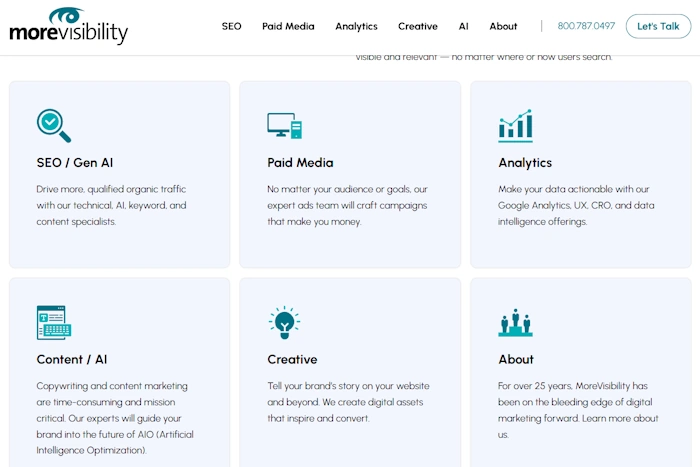
Task: Click text 'Intelligence Optimization).'
Action: pyautogui.click(x=92, y=450)
